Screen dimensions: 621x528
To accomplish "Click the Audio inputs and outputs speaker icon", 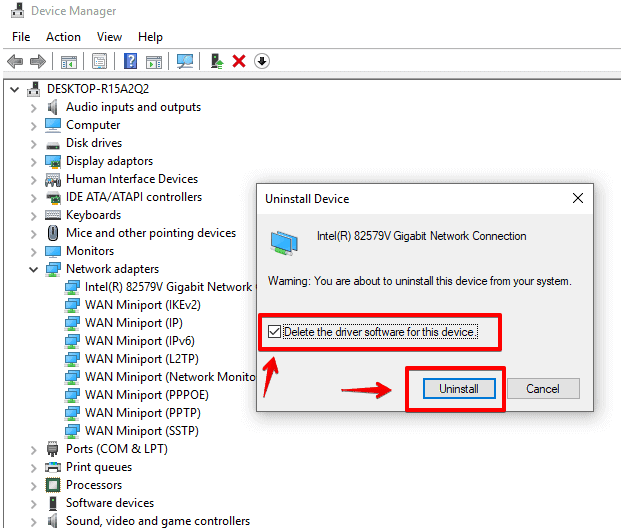I will 53,107.
